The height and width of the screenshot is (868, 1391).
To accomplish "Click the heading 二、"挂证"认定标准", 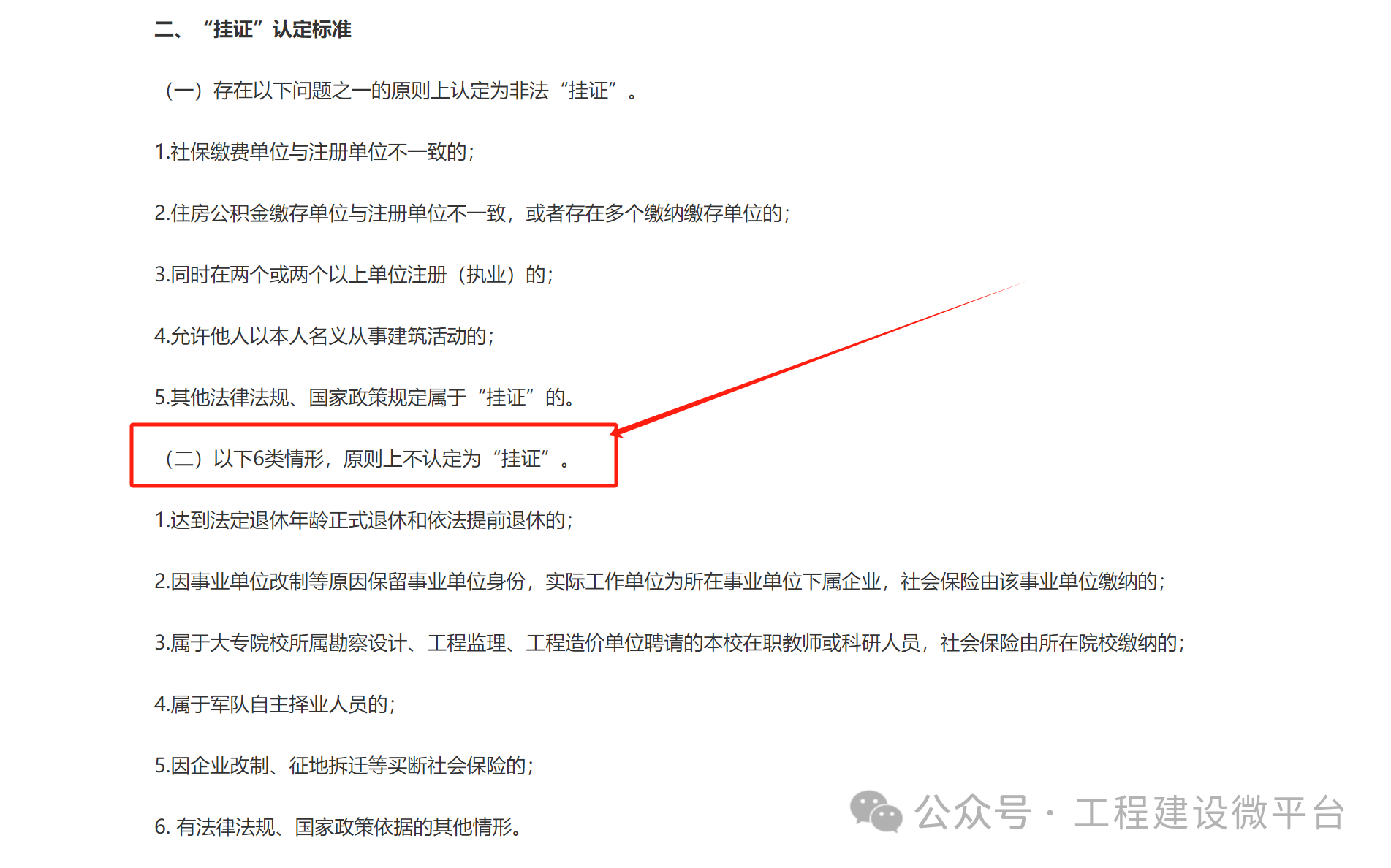I will [x=253, y=29].
